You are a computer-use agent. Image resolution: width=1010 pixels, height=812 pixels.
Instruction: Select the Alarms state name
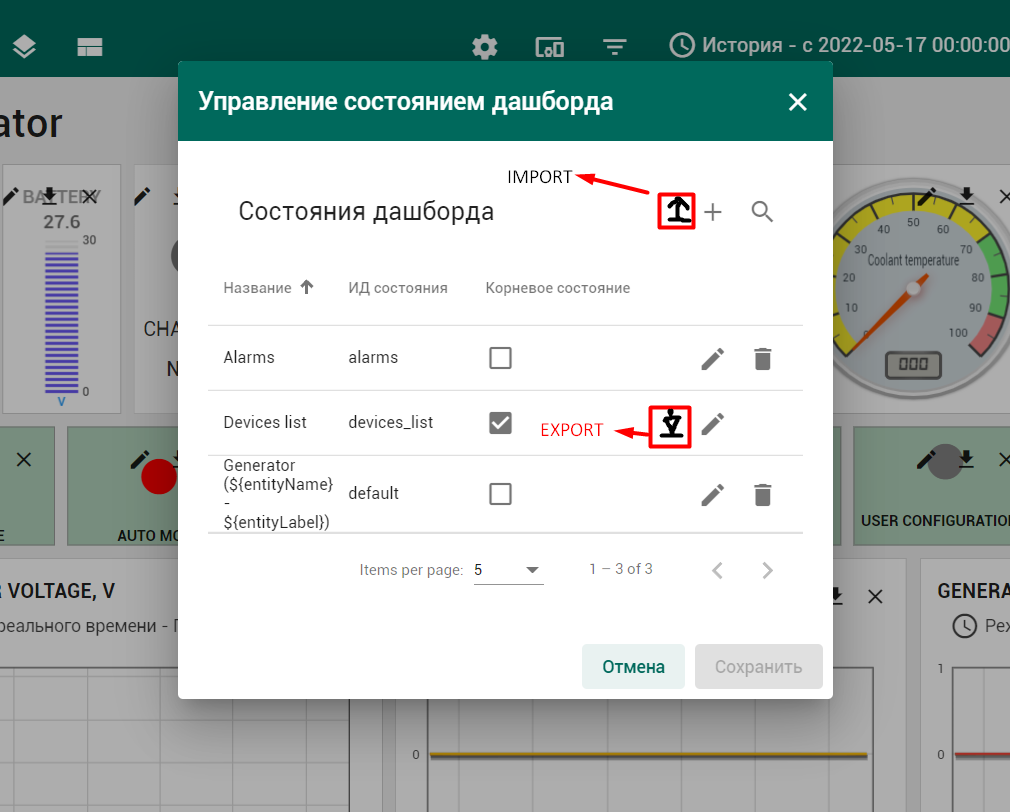pyautogui.click(x=249, y=357)
